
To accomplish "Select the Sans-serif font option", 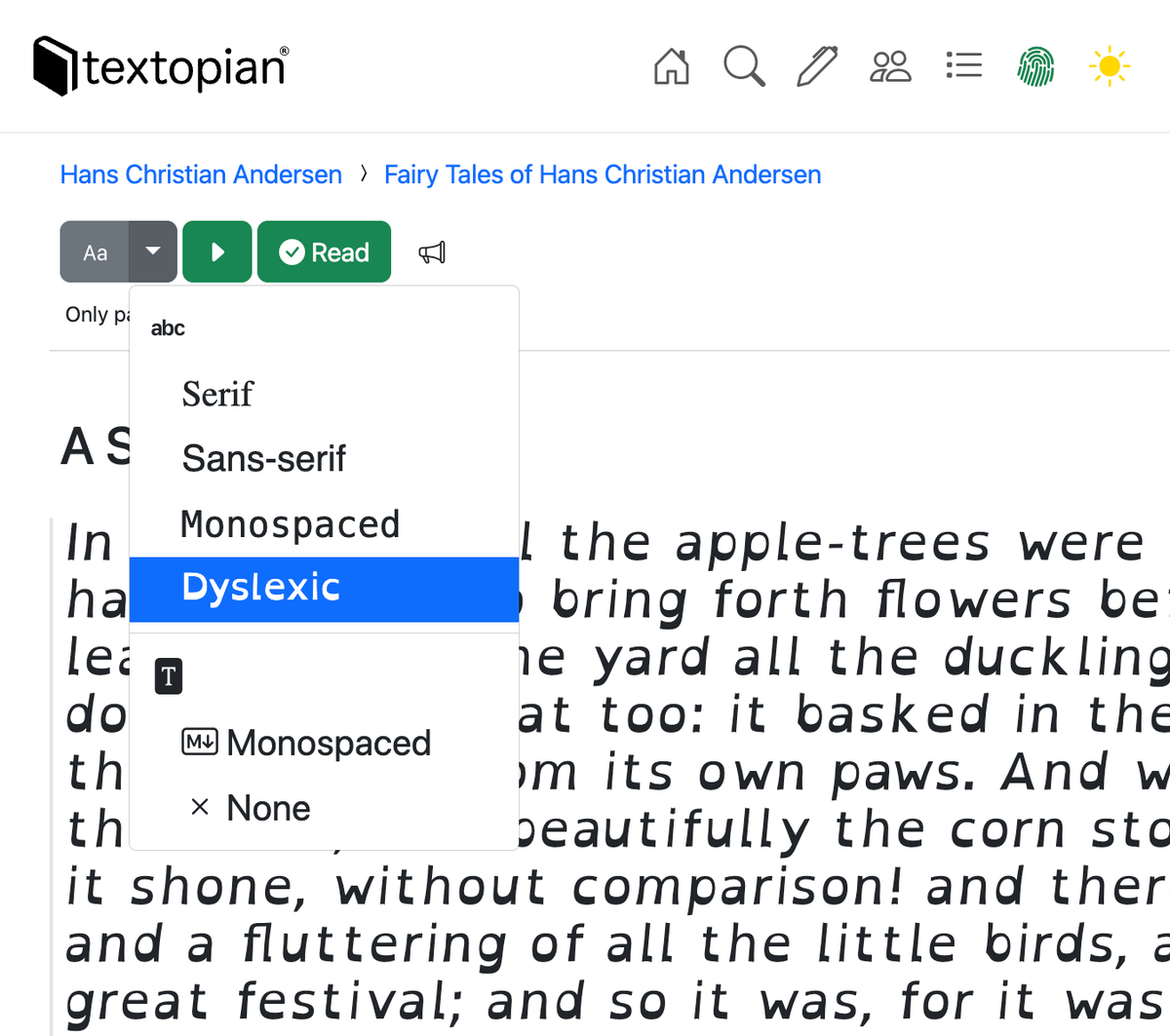I will (324, 458).
